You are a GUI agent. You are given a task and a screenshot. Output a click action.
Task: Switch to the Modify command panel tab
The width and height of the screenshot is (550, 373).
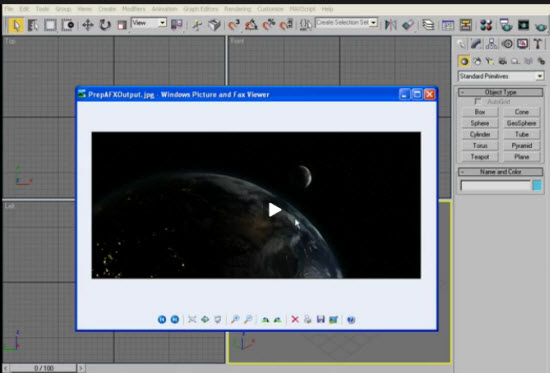click(476, 44)
